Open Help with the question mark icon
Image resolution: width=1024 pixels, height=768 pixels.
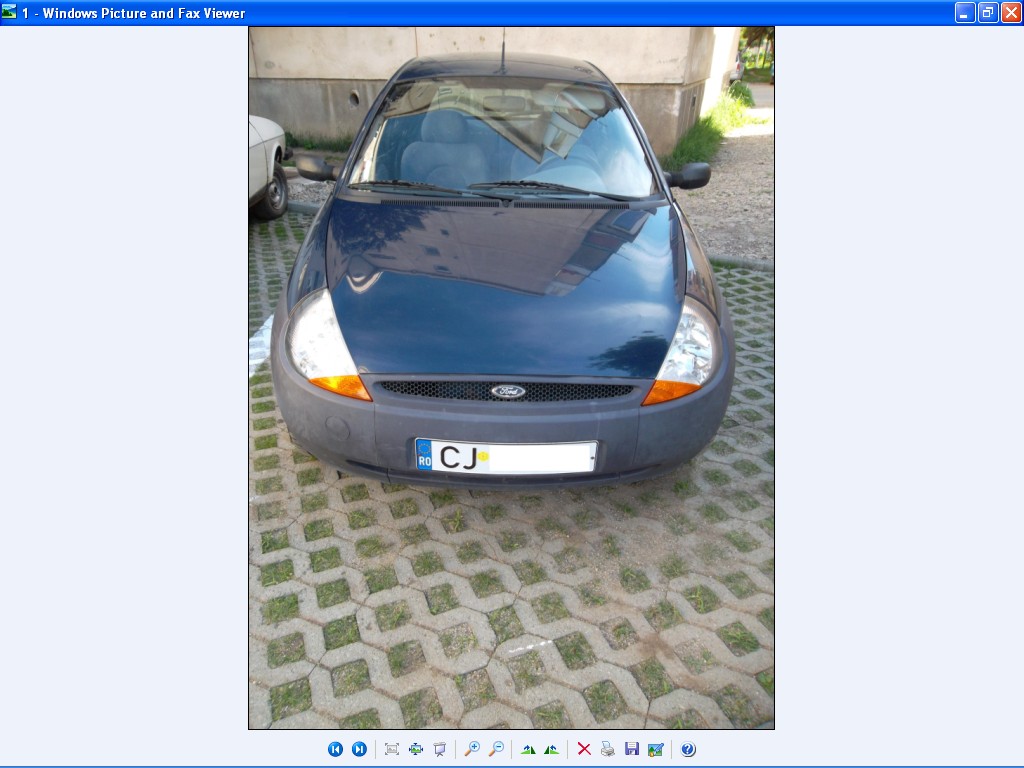coord(688,749)
